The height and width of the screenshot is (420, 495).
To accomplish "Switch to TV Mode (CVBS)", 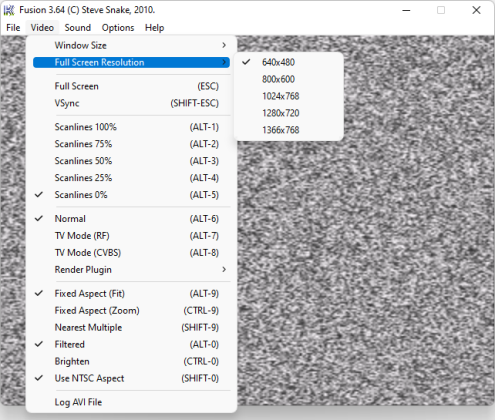I will (131, 253).
